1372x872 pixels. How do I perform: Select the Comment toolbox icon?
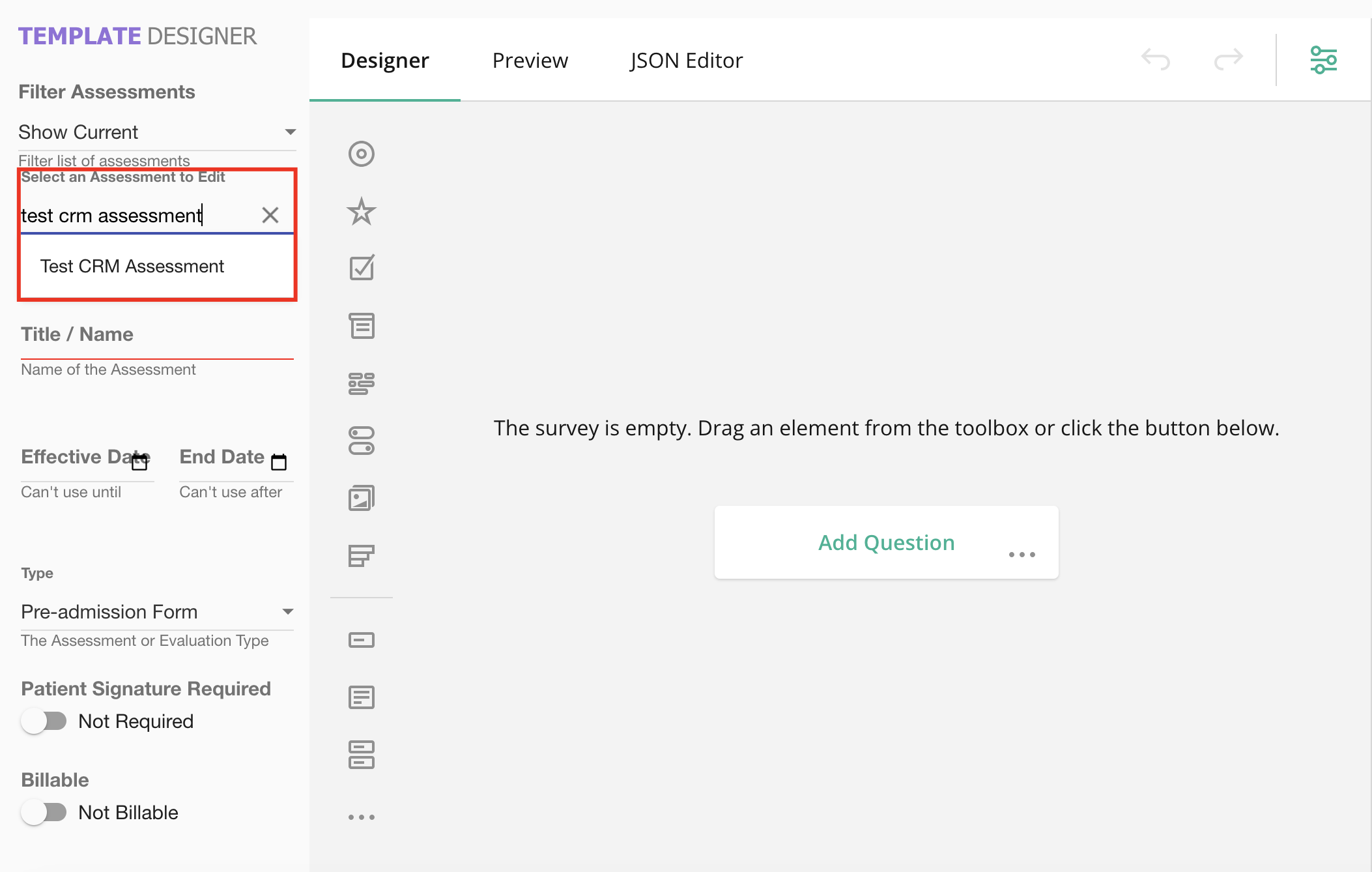pos(361,697)
